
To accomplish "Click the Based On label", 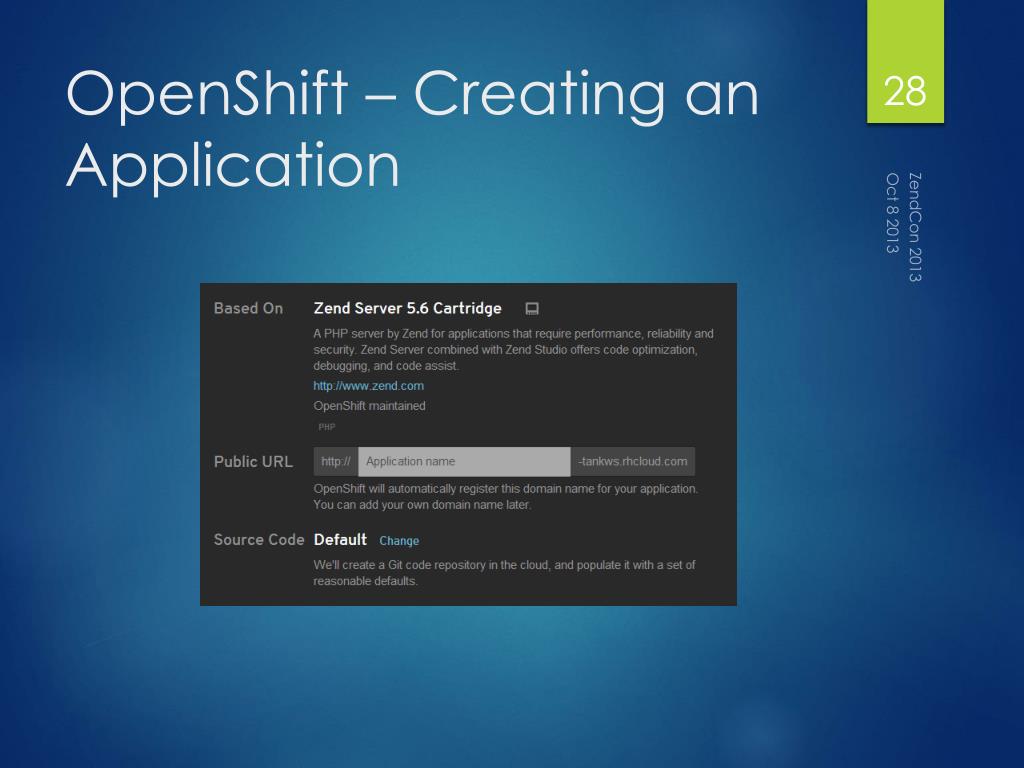I will (x=248, y=308).
